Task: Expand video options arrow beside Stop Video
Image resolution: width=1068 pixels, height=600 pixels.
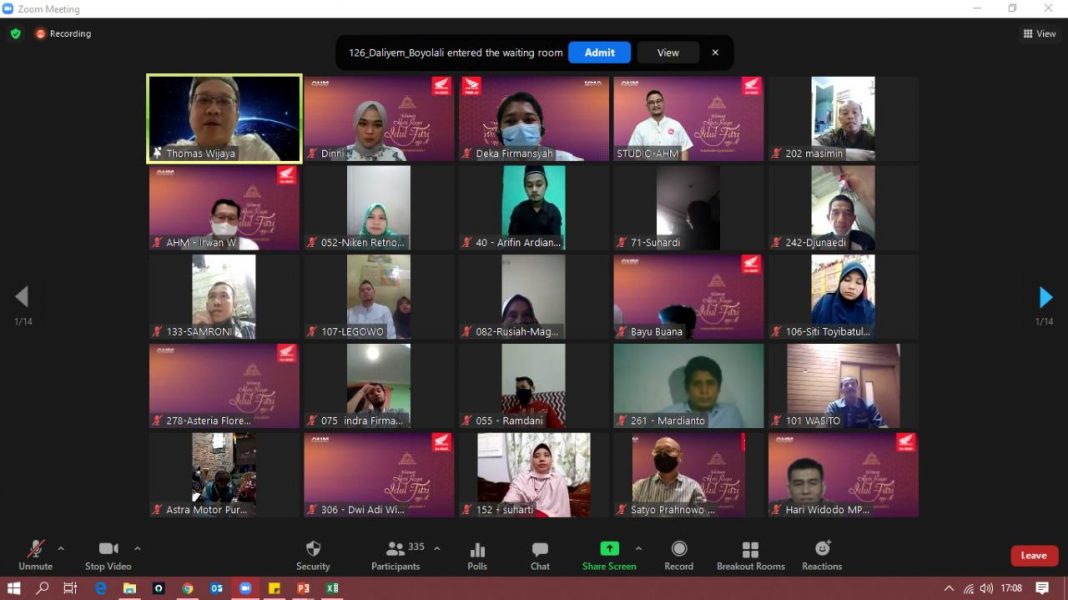Action: pyautogui.click(x=137, y=548)
